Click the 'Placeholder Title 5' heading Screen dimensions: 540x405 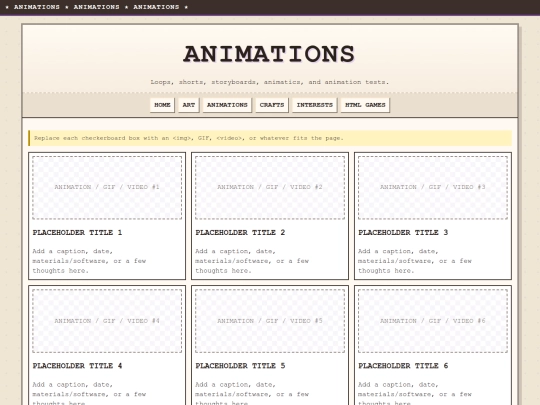(x=240, y=366)
